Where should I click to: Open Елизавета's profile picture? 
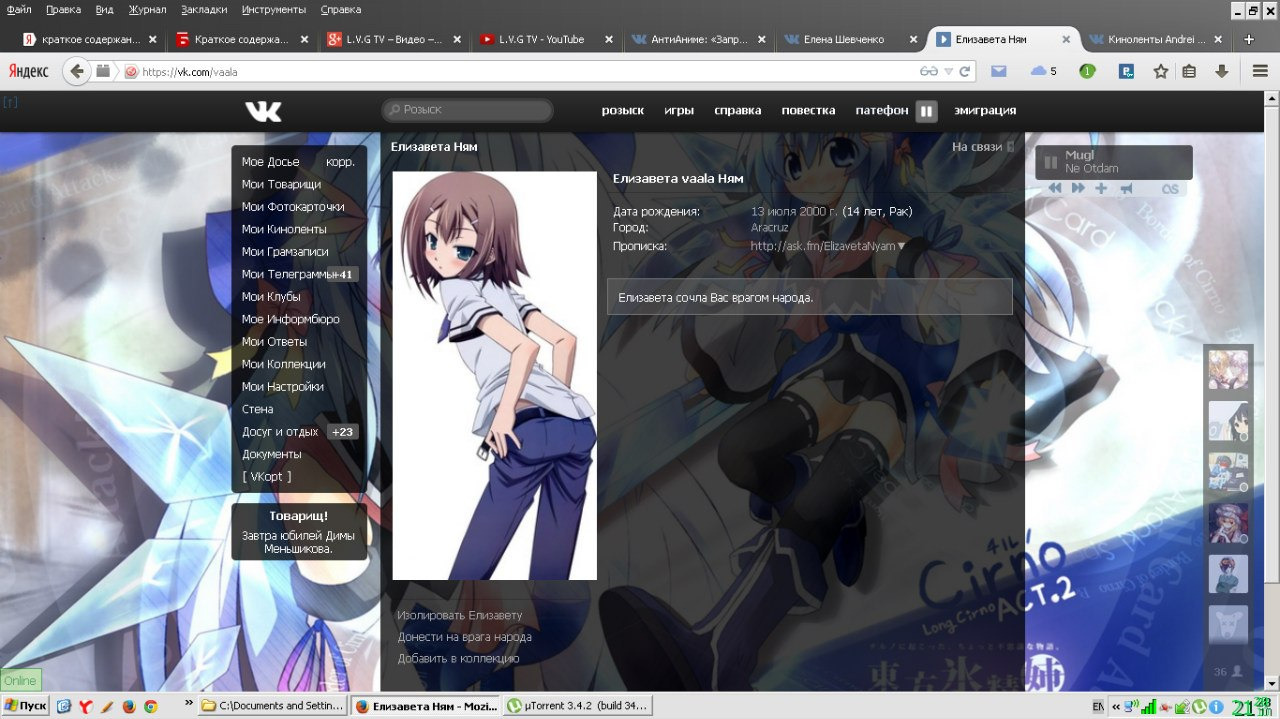(494, 376)
